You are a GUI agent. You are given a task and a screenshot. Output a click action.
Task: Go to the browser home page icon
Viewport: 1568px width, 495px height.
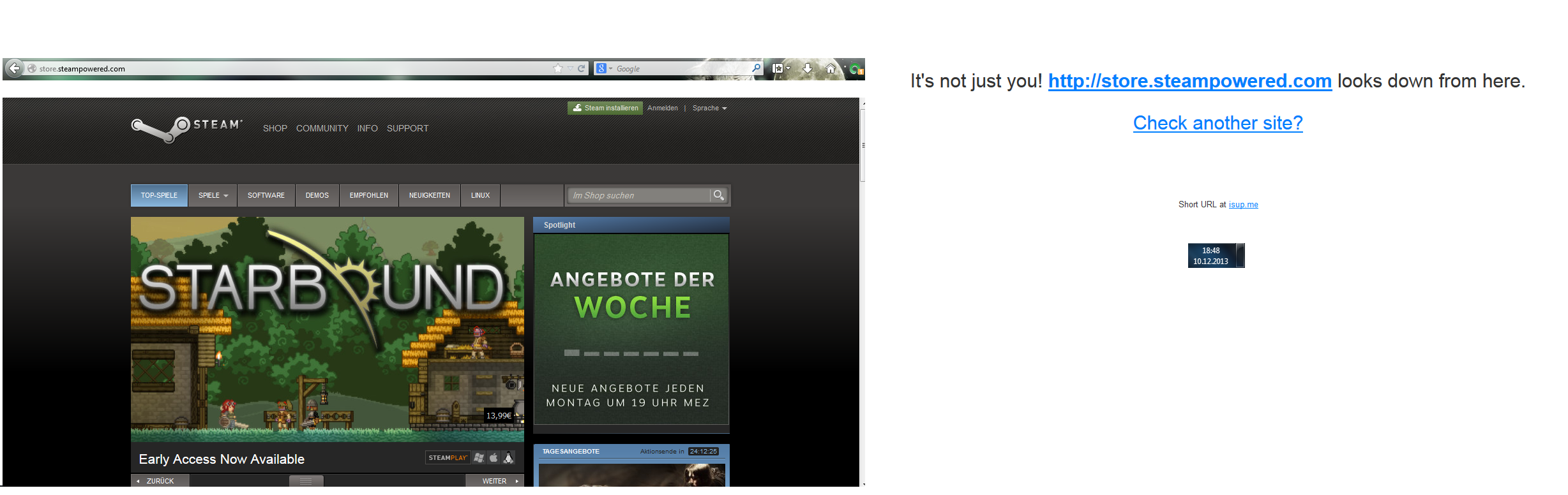(x=831, y=68)
